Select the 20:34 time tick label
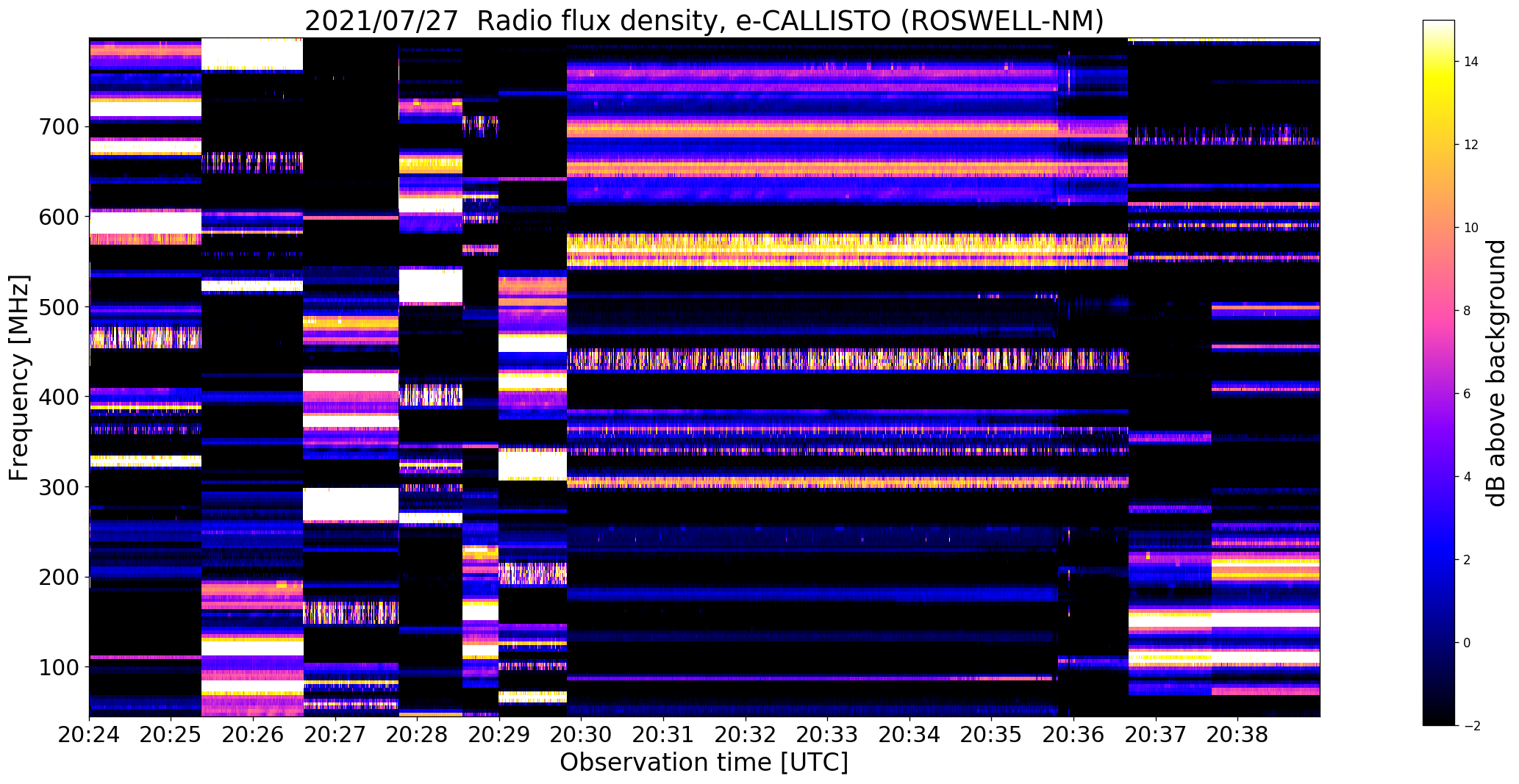The width and height of the screenshot is (1519, 784). click(x=909, y=735)
